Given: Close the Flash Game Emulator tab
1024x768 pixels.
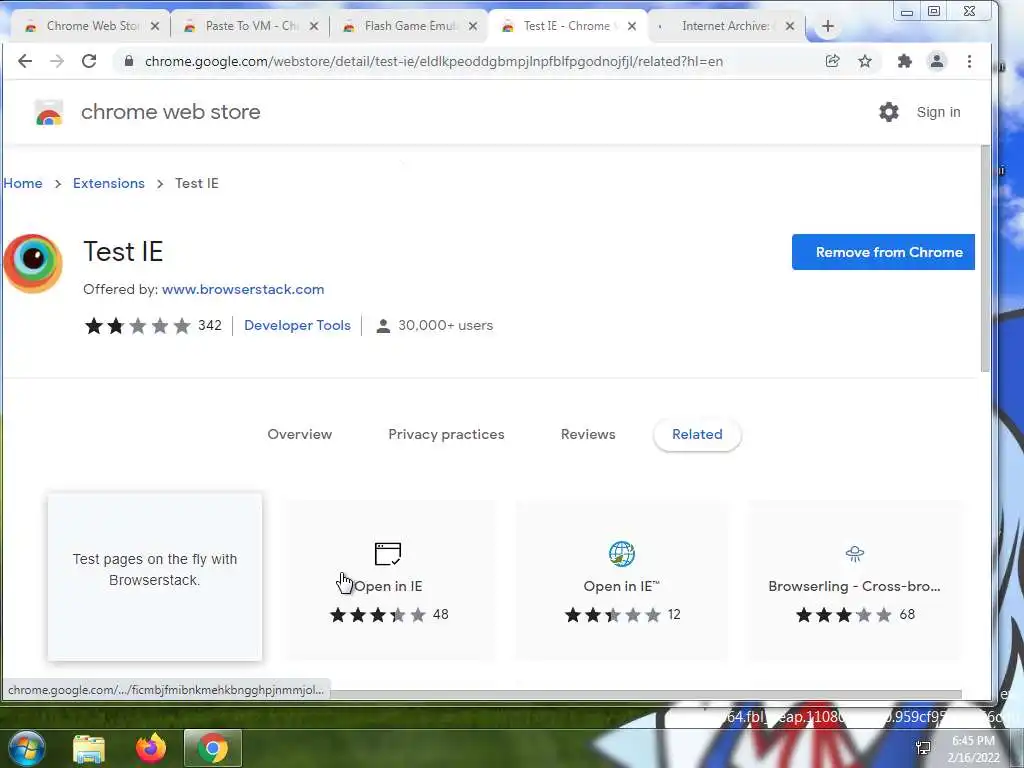Looking at the screenshot, I should [x=473, y=26].
